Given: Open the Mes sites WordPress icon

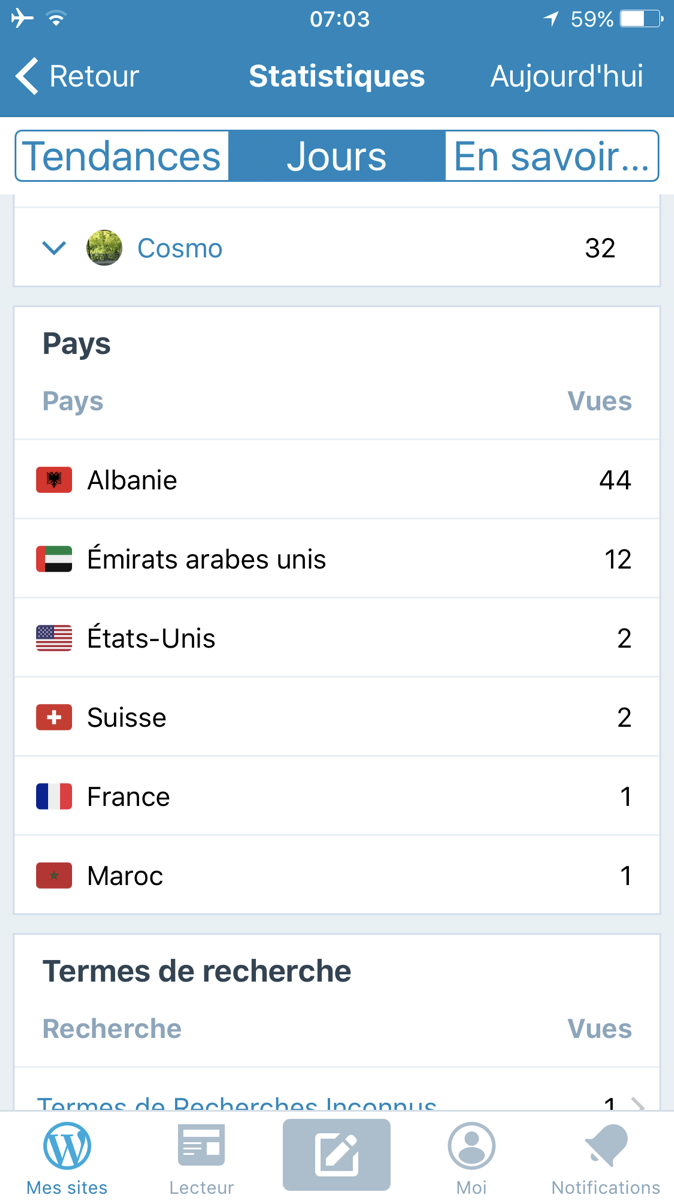Looking at the screenshot, I should (67, 1148).
